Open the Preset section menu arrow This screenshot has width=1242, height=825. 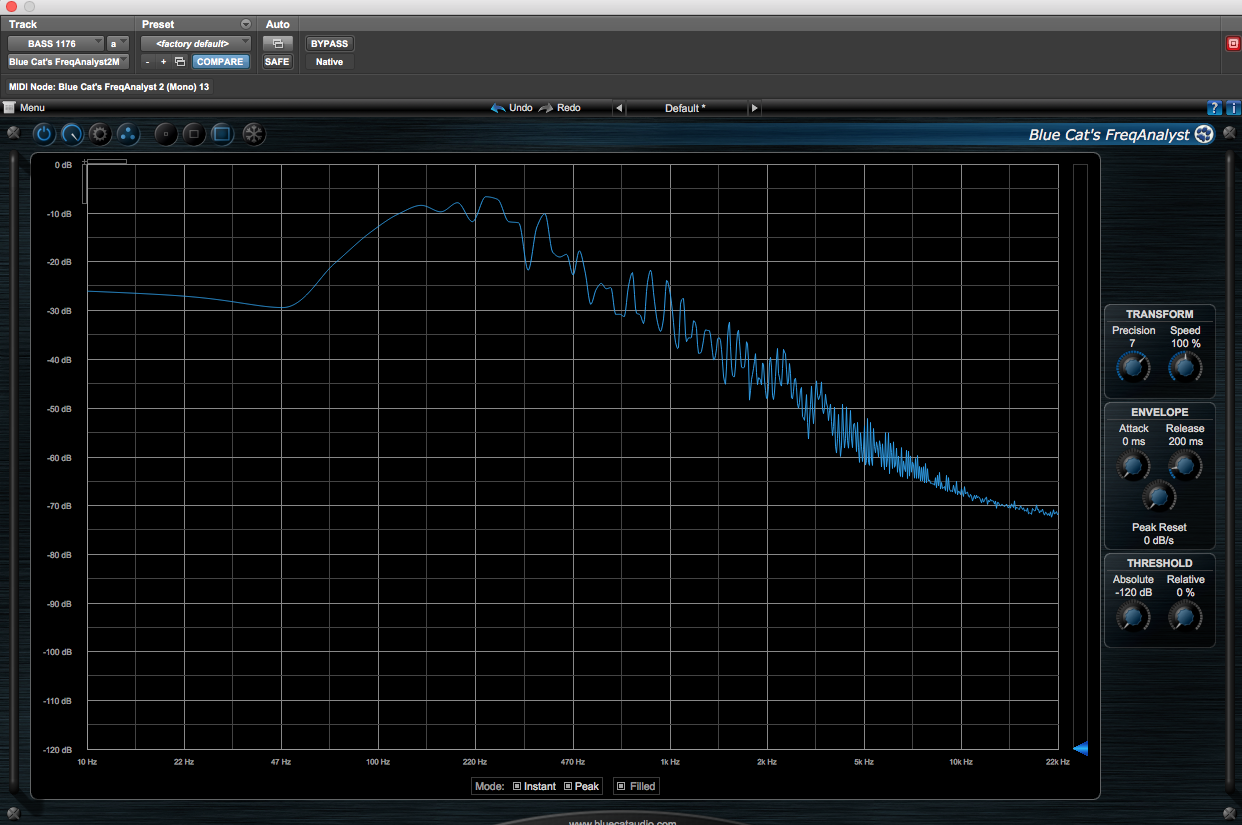246,24
